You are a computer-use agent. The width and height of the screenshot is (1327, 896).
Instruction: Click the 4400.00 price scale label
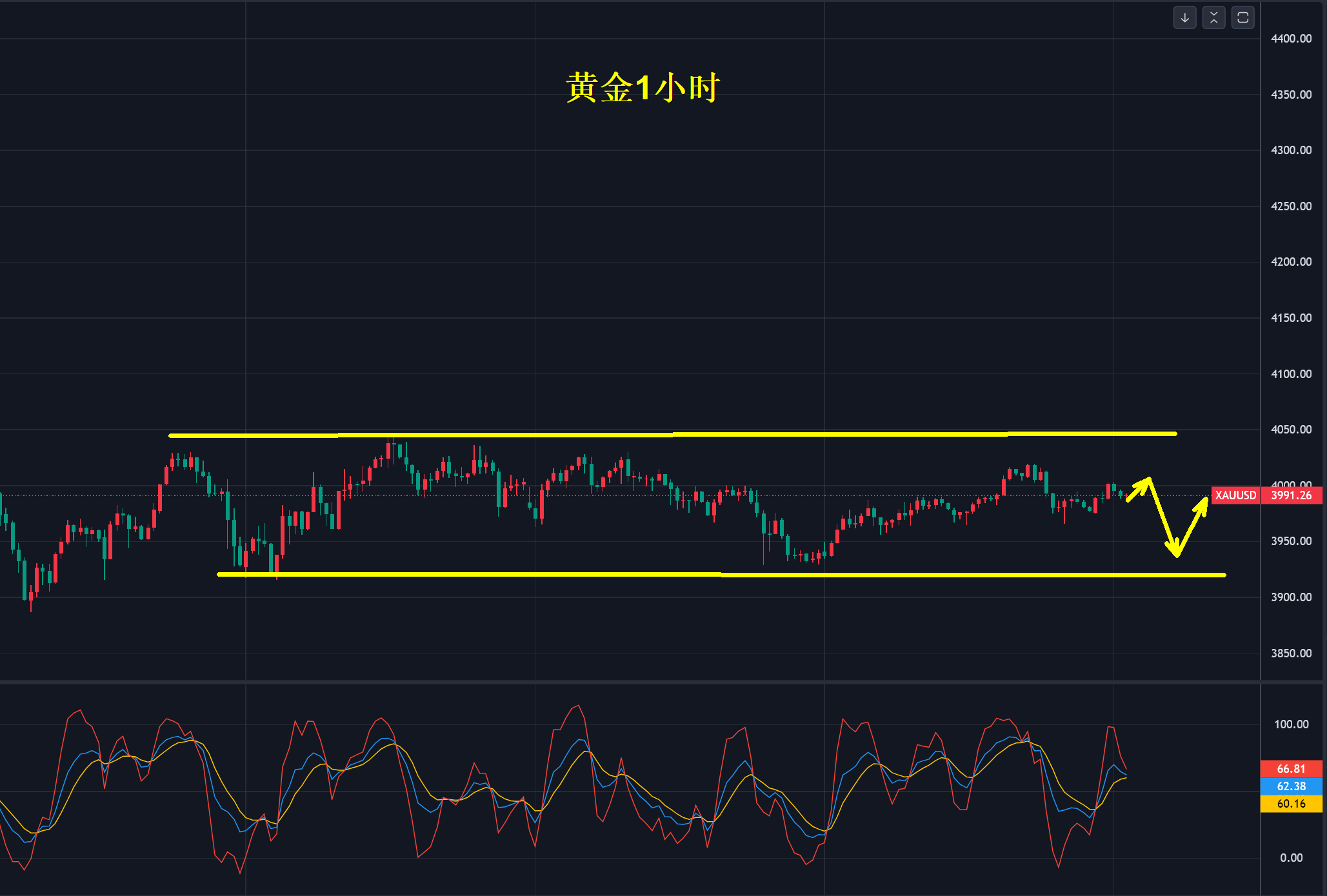(1291, 39)
